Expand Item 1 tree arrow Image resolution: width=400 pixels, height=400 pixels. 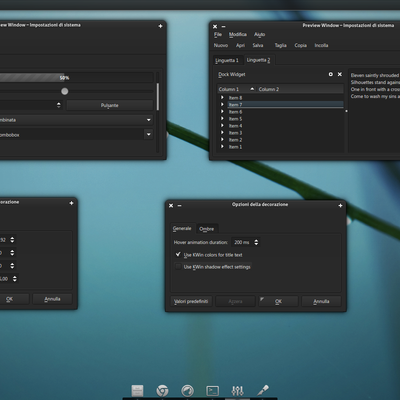click(x=222, y=146)
